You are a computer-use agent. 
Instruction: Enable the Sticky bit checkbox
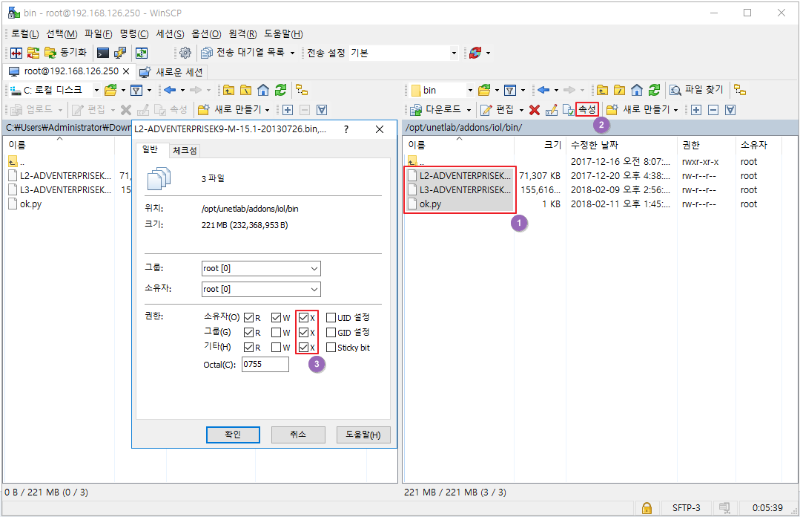point(331,346)
